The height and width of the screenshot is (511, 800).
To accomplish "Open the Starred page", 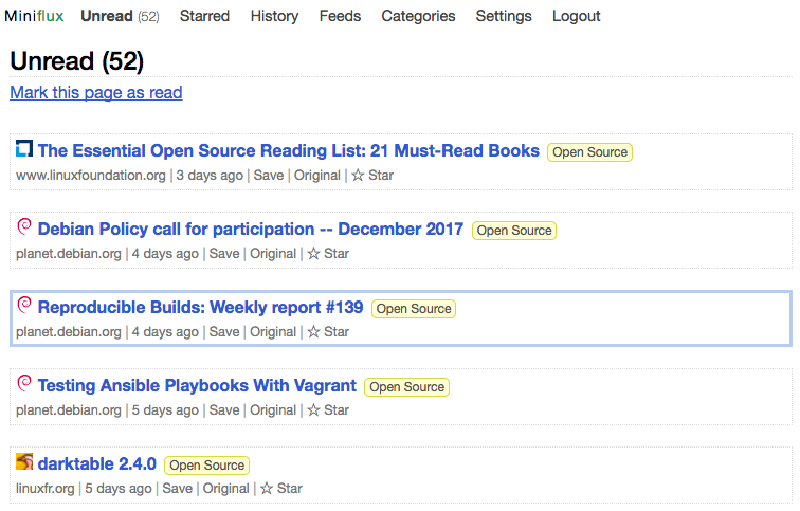I will pos(205,16).
